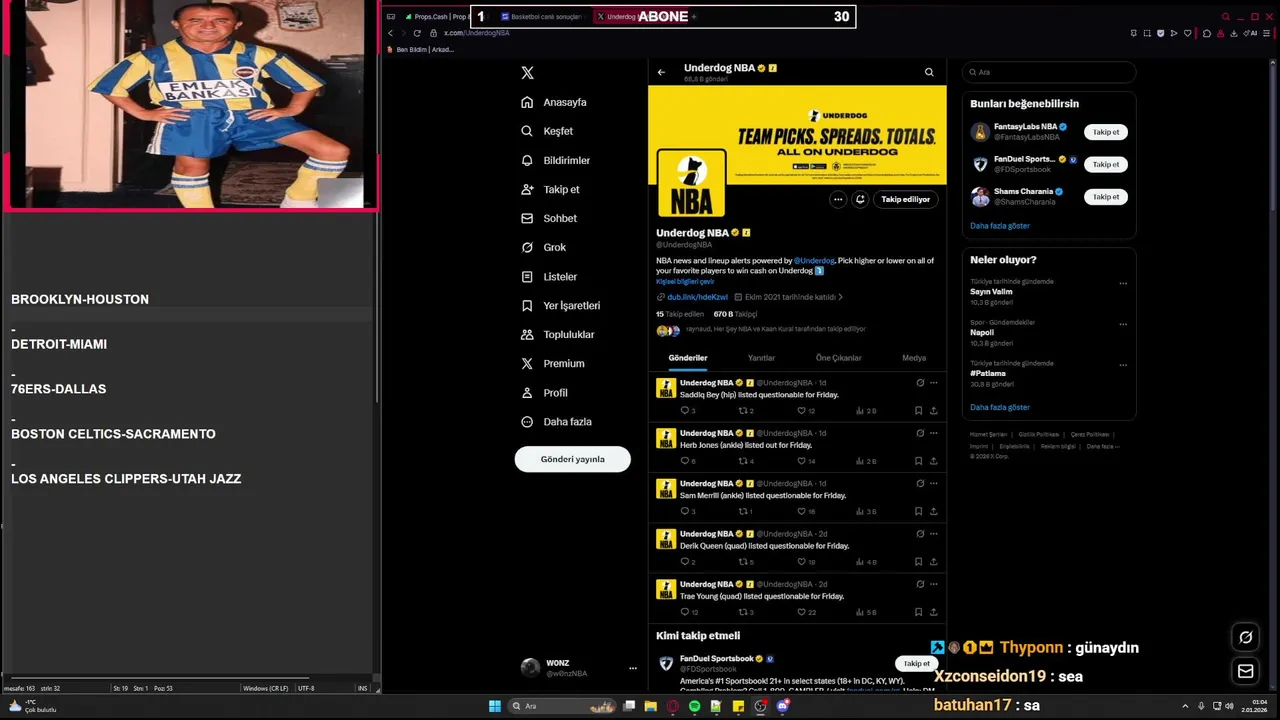Open more menu on Sam Merrill post
This screenshot has width=1280, height=720.
[x=934, y=483]
